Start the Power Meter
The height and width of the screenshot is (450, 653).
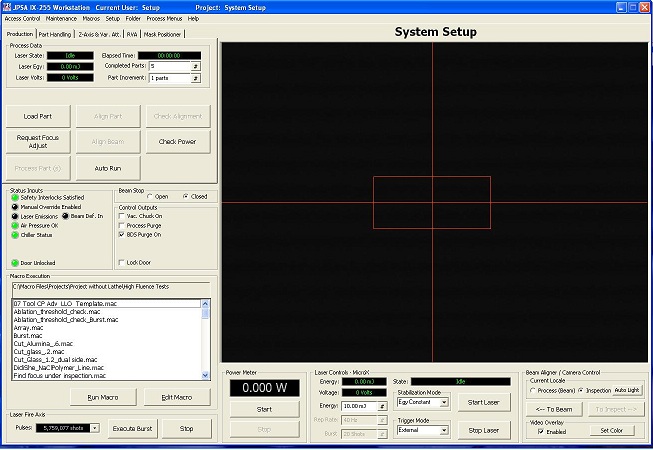(264, 409)
